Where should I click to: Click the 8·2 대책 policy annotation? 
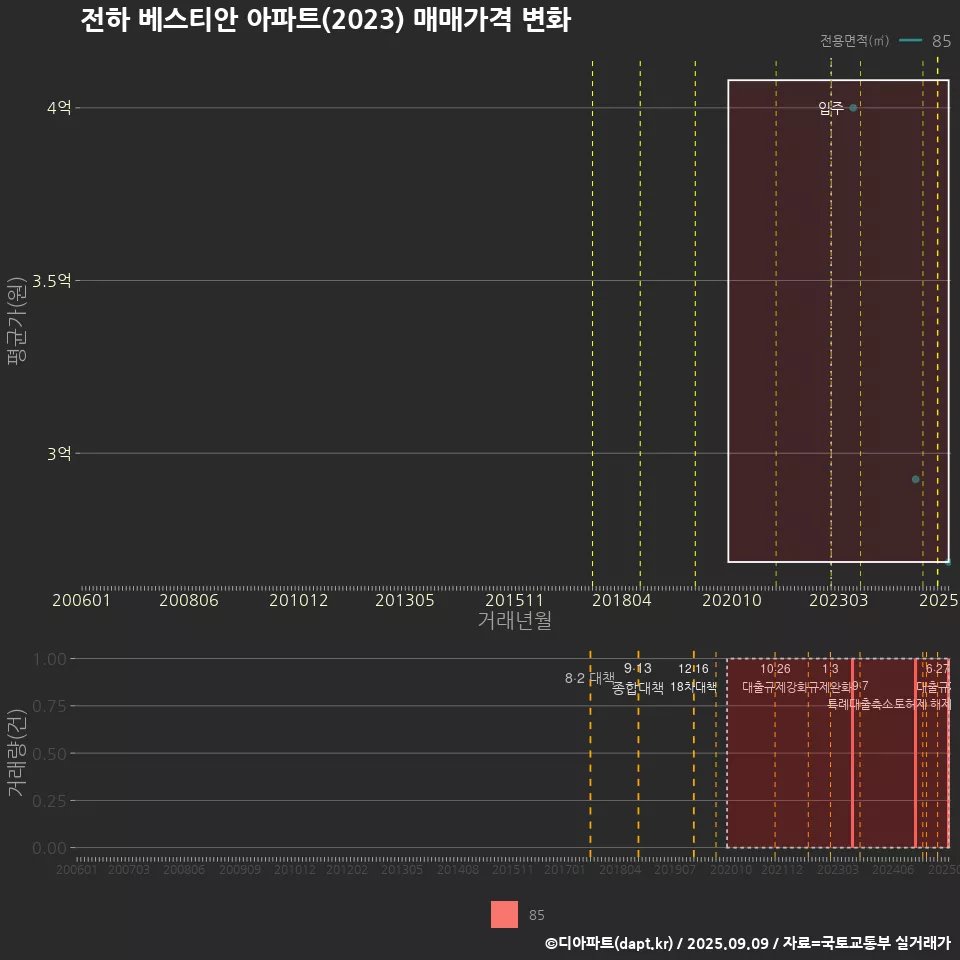point(590,678)
